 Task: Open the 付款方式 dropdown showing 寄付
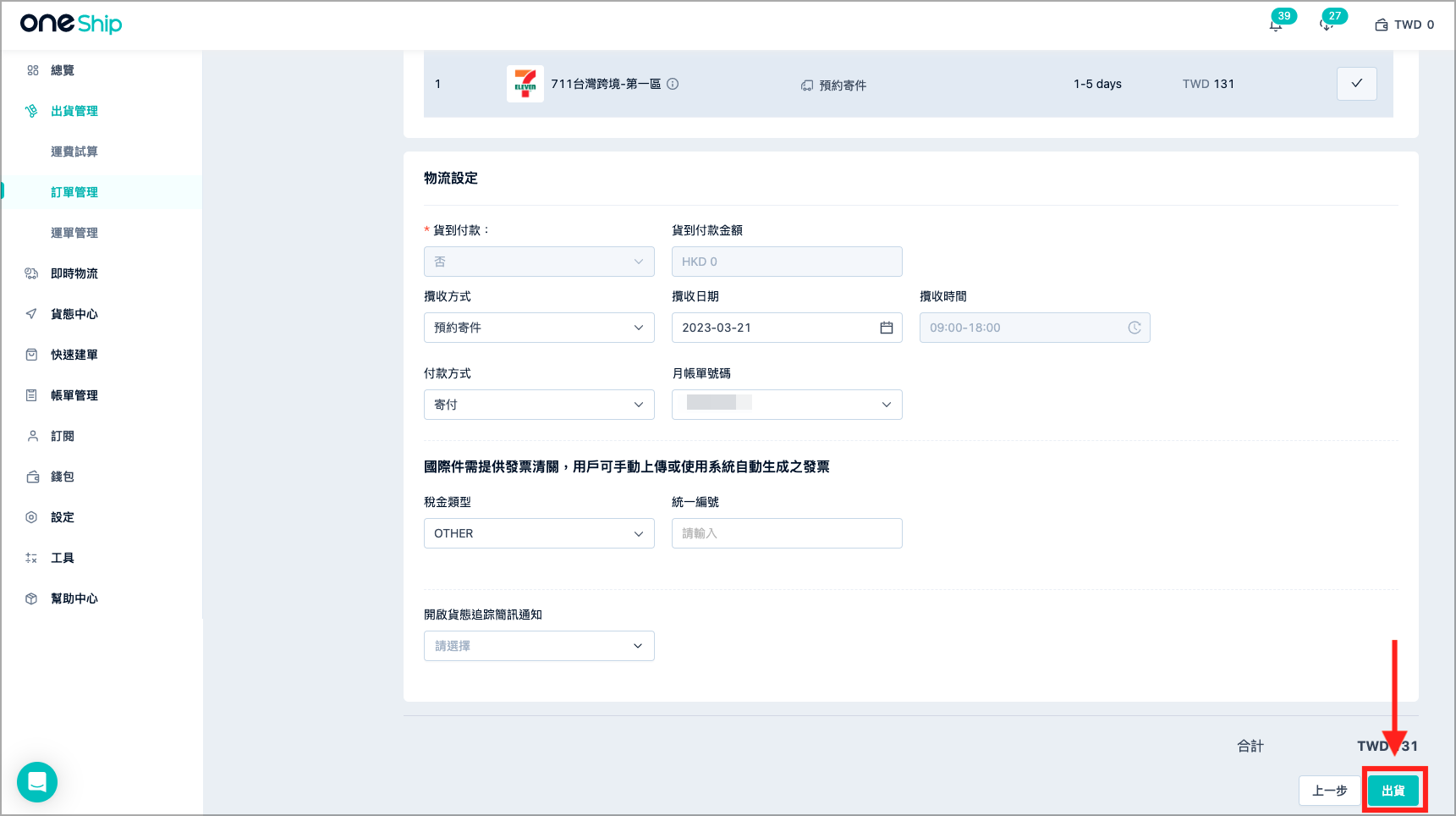click(539, 405)
